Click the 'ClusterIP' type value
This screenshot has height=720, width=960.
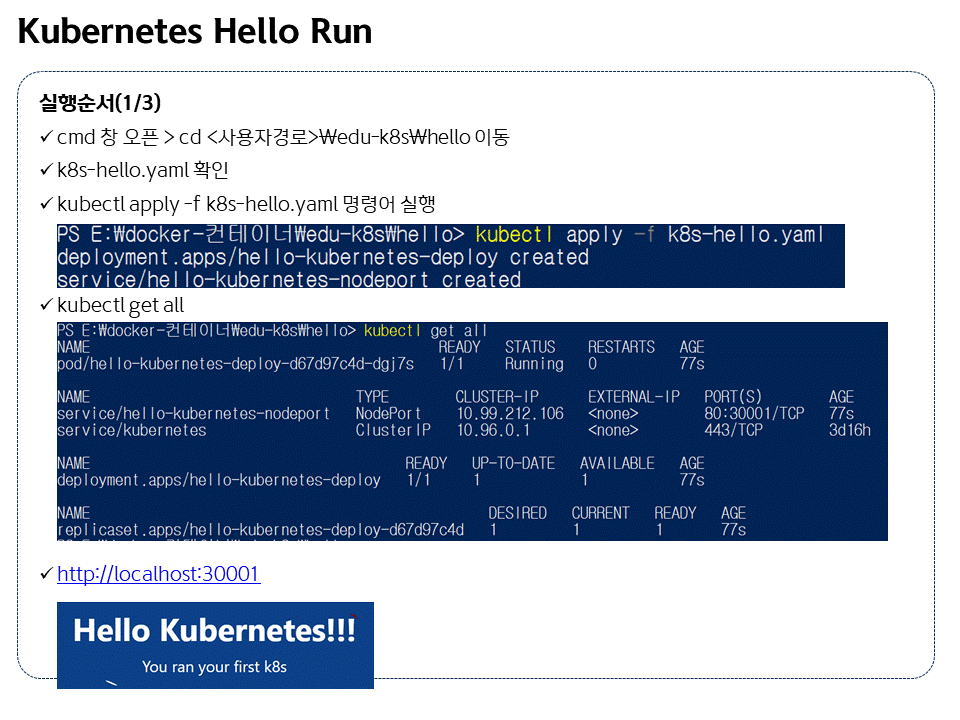tap(393, 430)
